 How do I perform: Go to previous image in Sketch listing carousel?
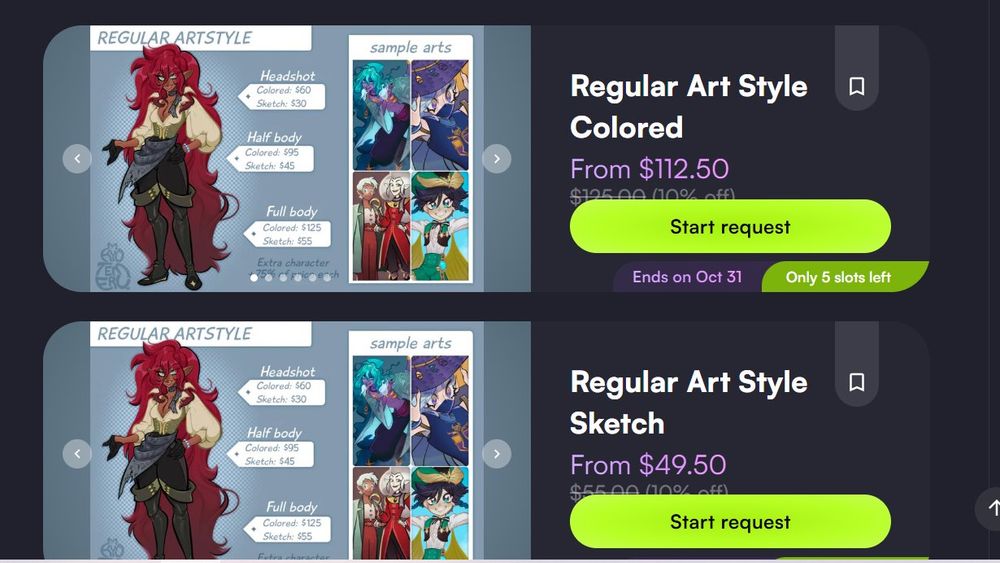coord(77,453)
